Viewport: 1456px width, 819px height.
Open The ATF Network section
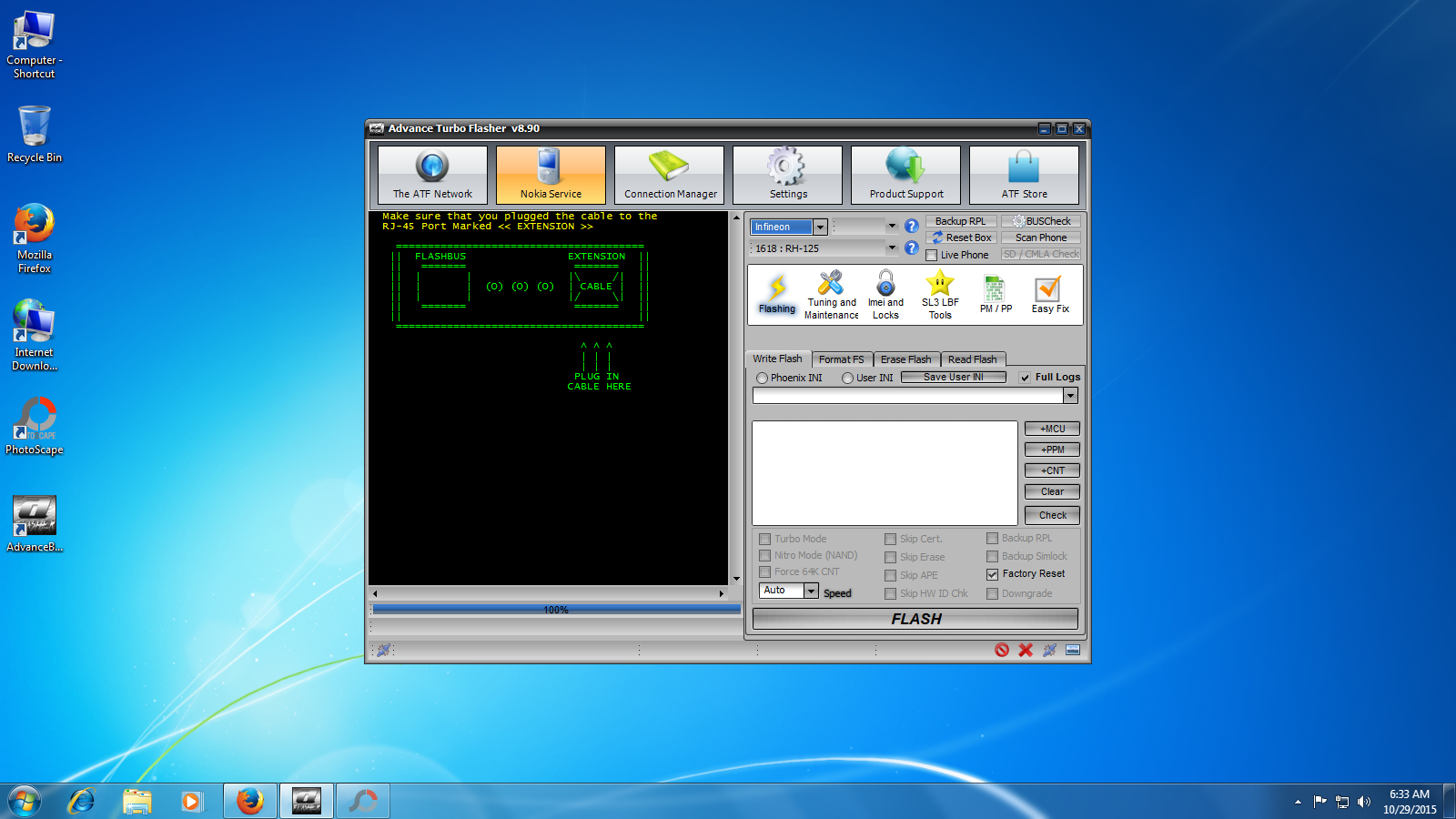[x=432, y=175]
